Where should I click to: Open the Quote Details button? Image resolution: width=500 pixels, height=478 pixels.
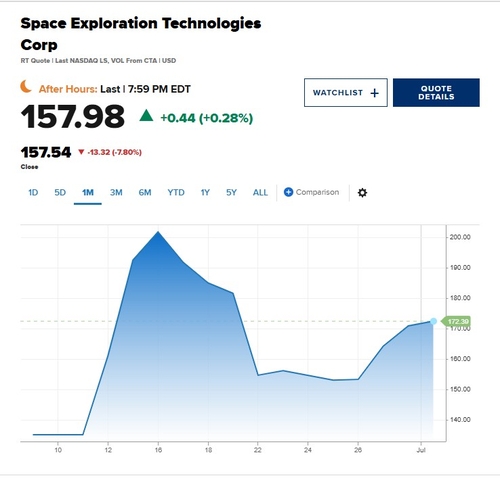pyautogui.click(x=436, y=93)
